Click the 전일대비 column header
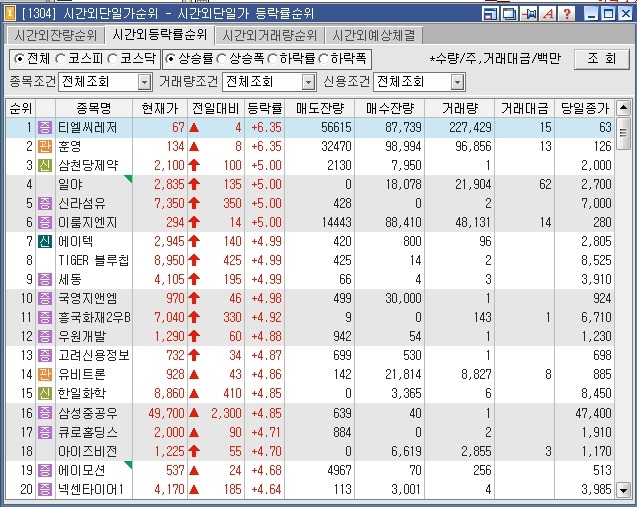637x507 pixels. point(216,108)
